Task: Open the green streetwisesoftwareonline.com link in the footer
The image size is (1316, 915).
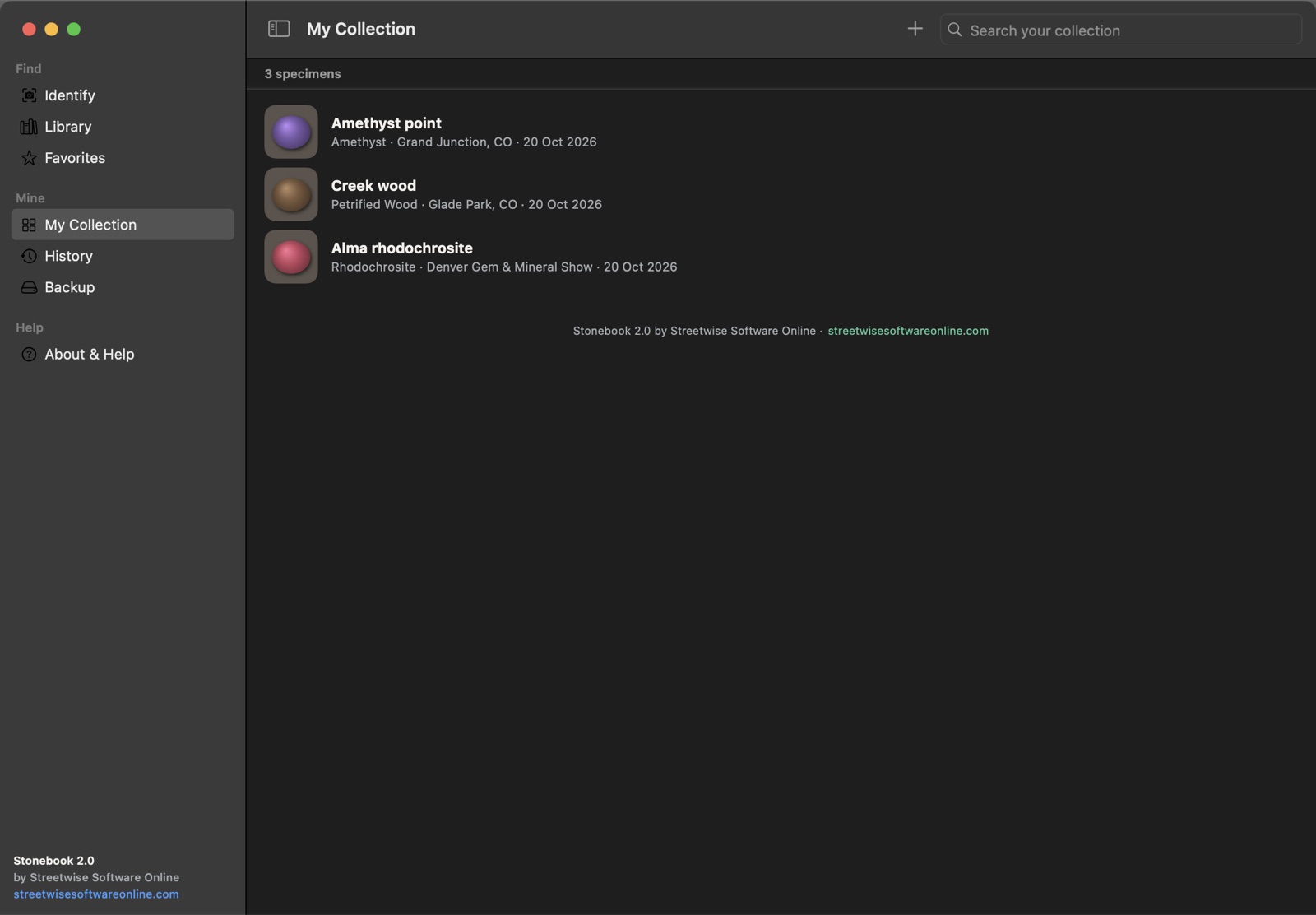Action: pyautogui.click(x=908, y=331)
